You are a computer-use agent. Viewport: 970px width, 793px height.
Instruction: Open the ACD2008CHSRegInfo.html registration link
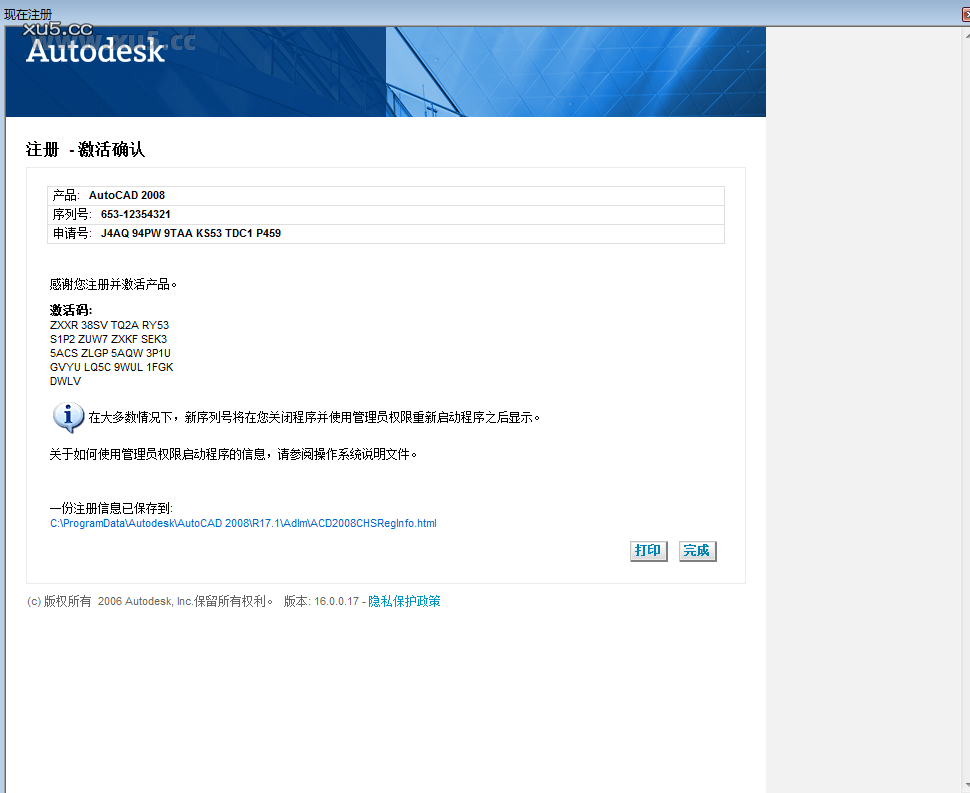pyautogui.click(x=243, y=522)
